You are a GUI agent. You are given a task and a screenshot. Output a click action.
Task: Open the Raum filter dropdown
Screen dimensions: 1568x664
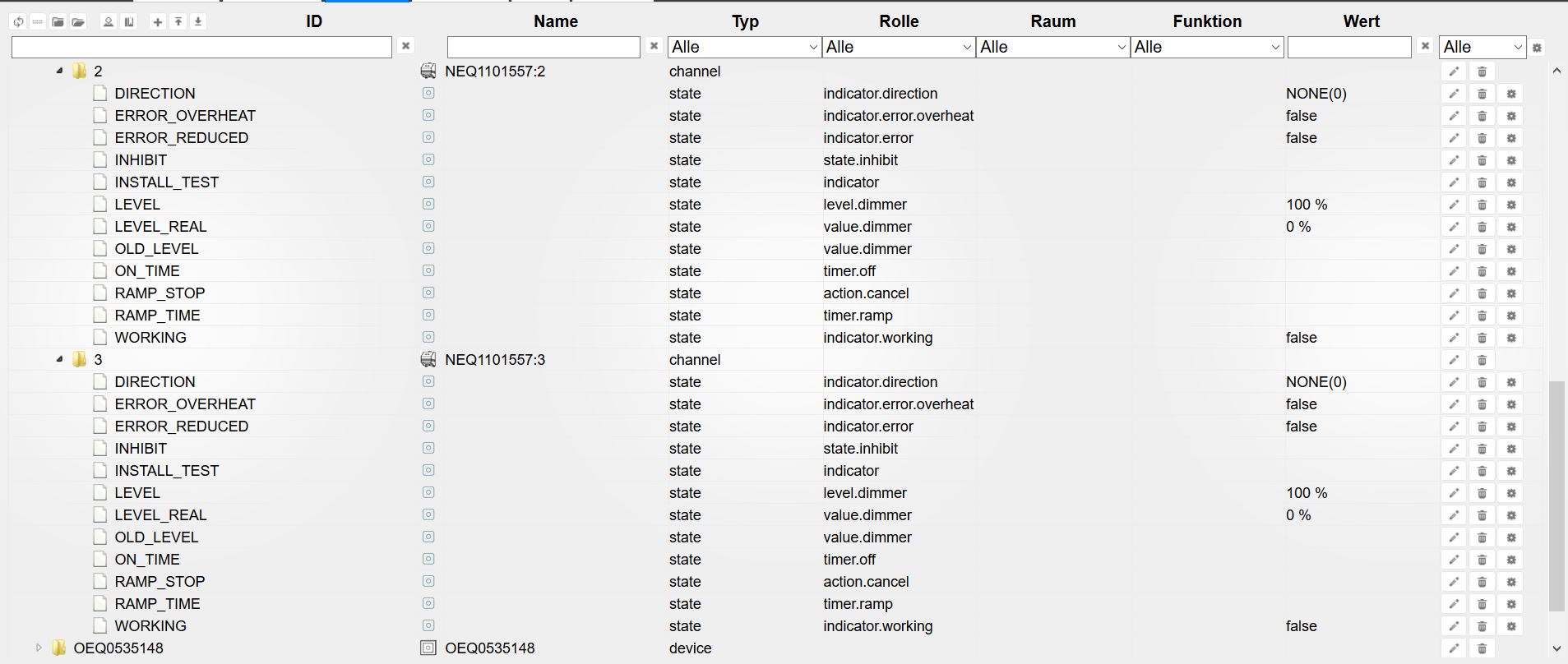[1052, 48]
